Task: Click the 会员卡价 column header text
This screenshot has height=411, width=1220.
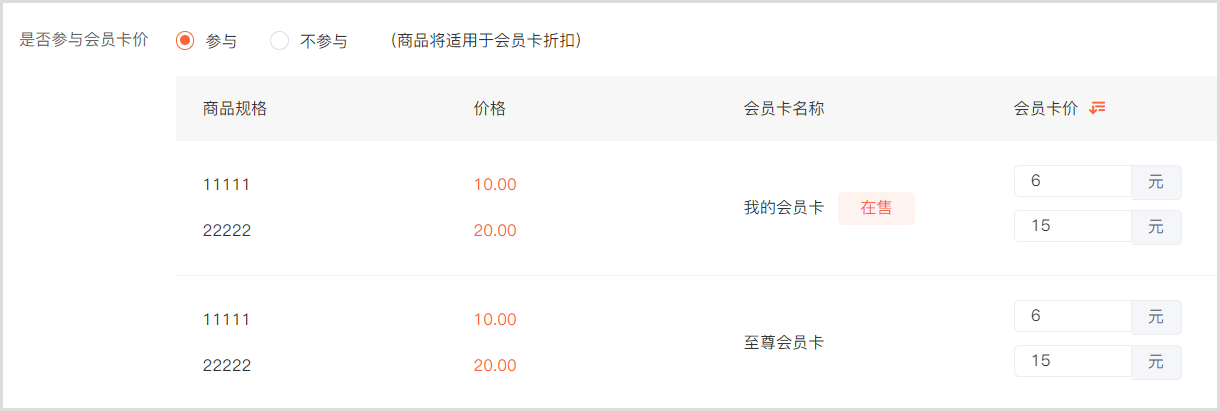Action: 1046,109
